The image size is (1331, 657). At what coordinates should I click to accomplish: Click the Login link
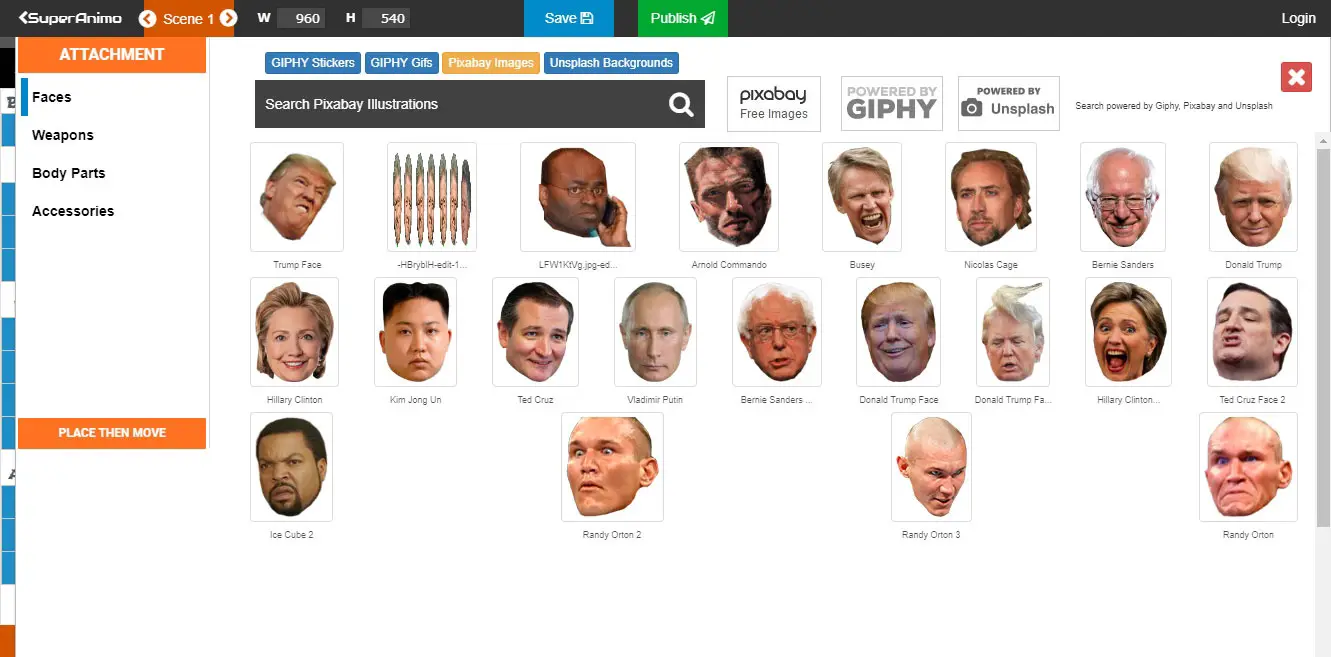coord(1298,18)
